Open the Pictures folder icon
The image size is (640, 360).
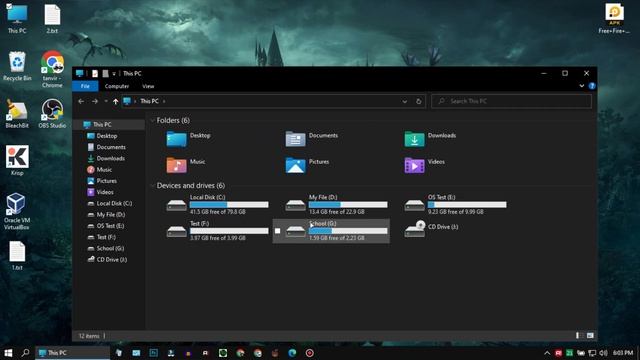(295, 165)
